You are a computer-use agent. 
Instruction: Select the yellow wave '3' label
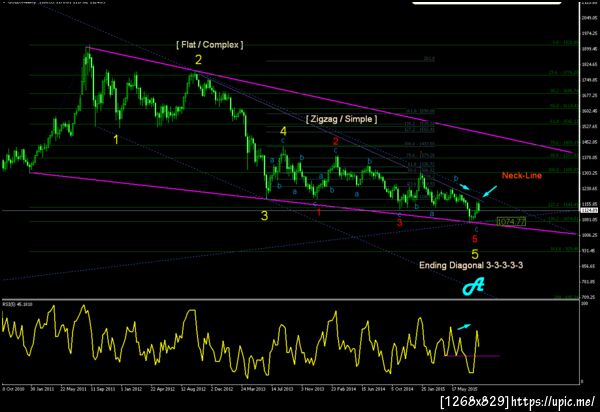pos(264,216)
